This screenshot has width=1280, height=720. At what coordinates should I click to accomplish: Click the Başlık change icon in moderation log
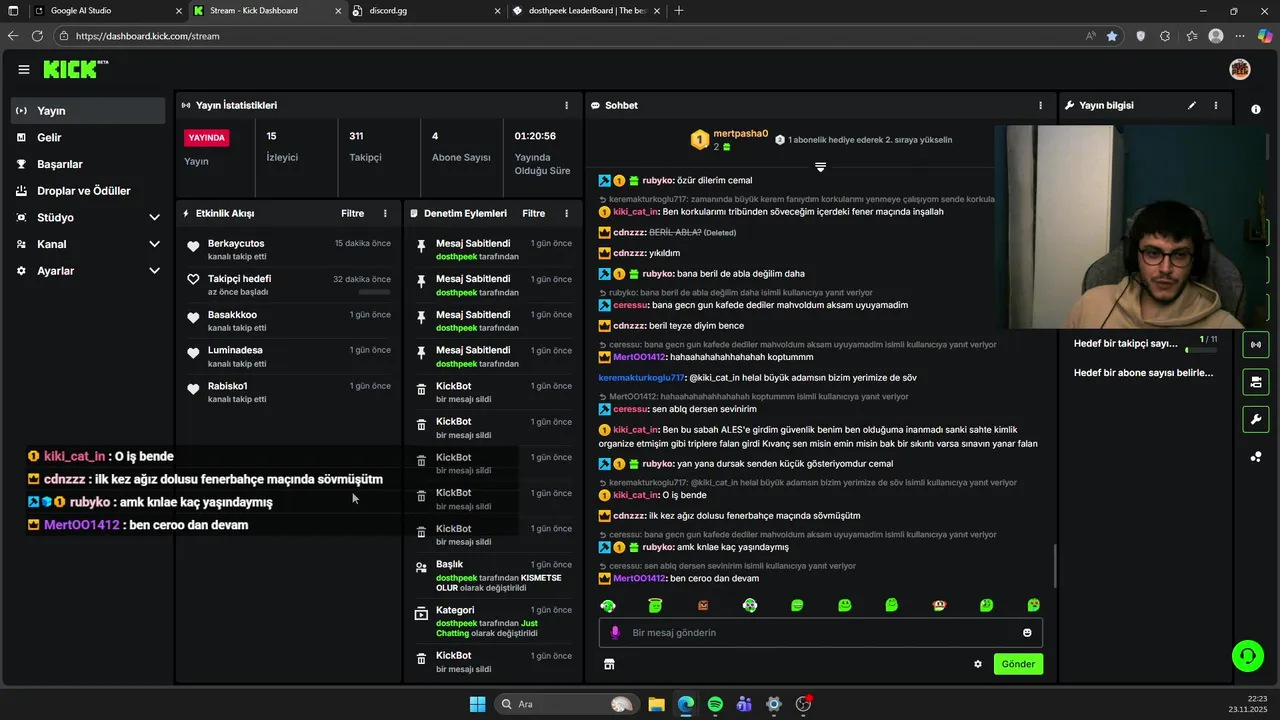(421, 567)
